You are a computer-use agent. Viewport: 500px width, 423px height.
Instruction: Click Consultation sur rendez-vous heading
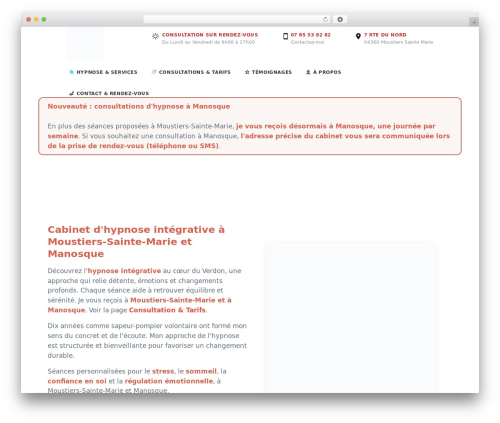click(x=210, y=35)
